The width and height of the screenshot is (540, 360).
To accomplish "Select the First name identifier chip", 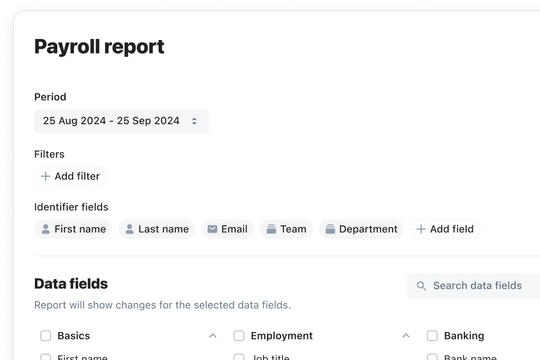I will point(73,229).
